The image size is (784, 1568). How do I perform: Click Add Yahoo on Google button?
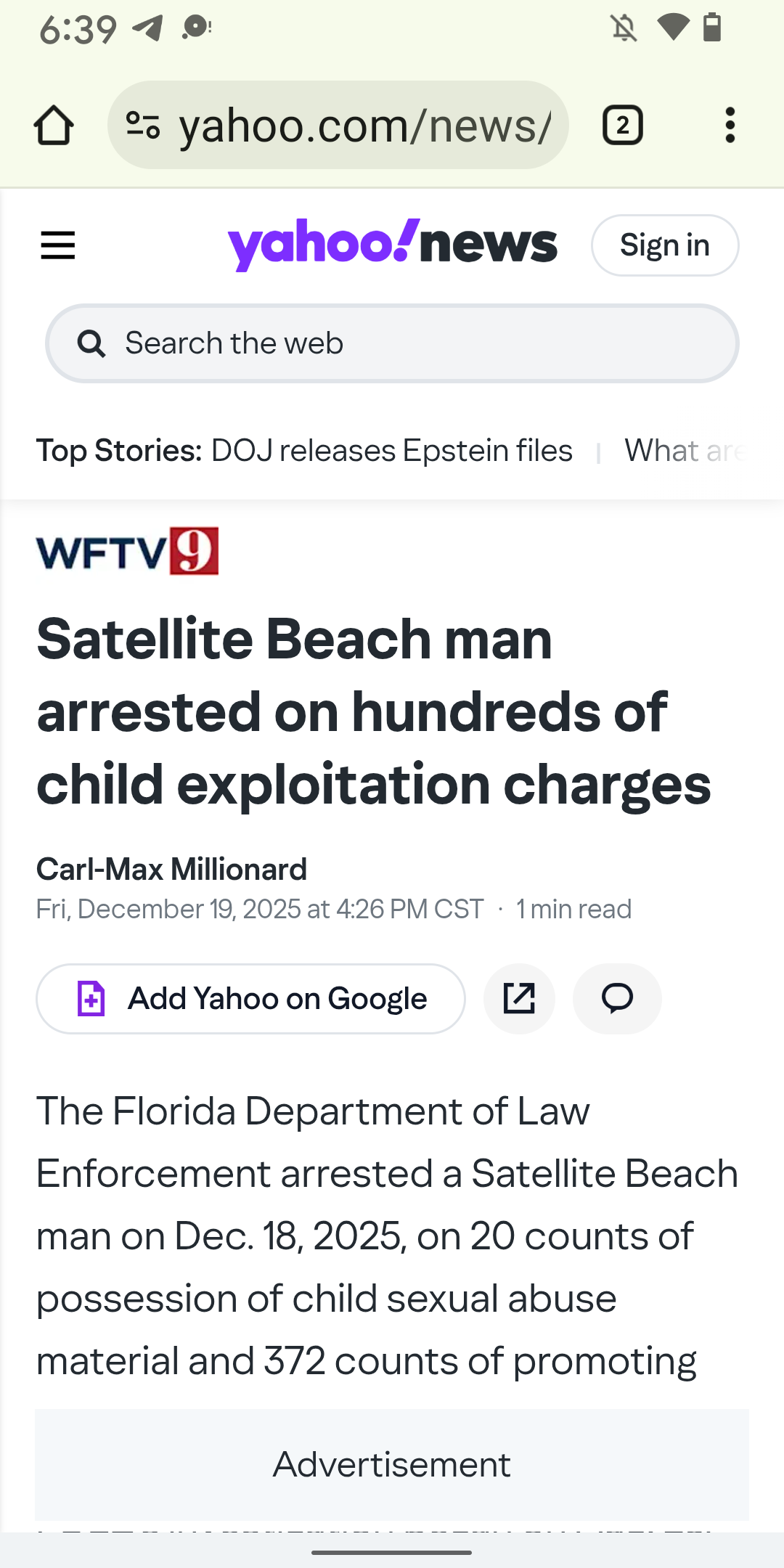(x=250, y=999)
